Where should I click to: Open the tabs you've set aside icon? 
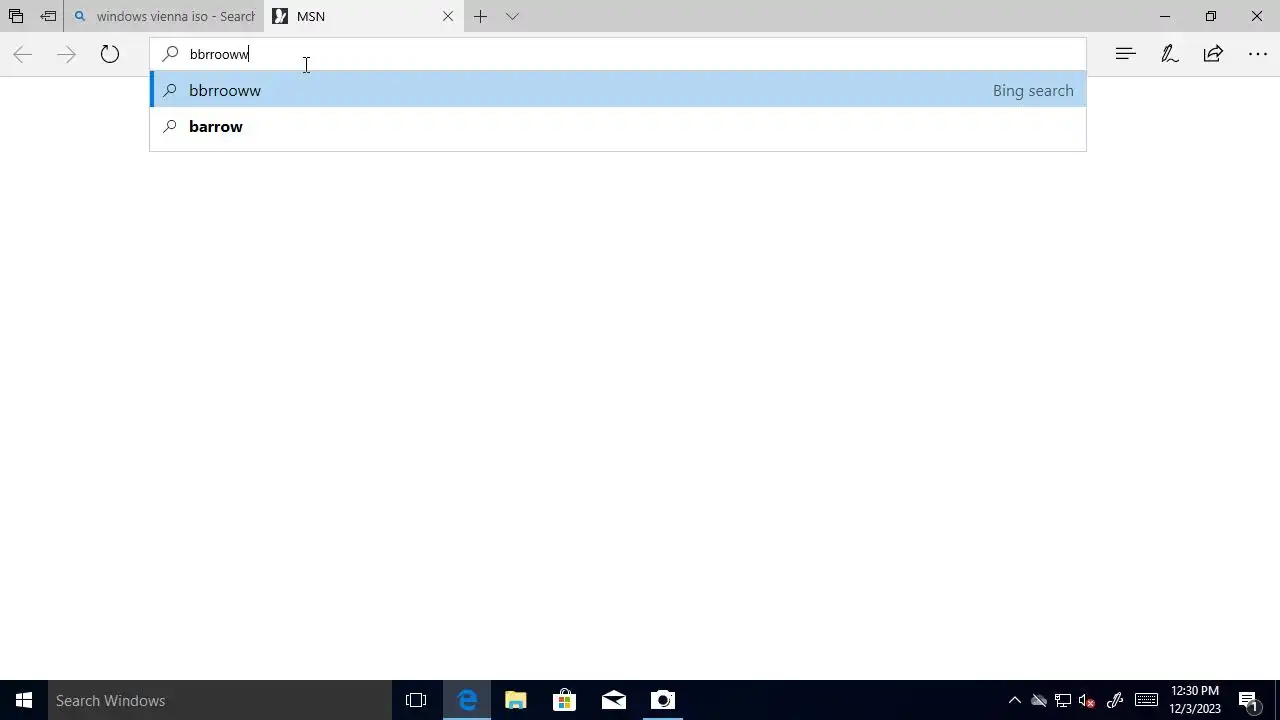tap(16, 16)
